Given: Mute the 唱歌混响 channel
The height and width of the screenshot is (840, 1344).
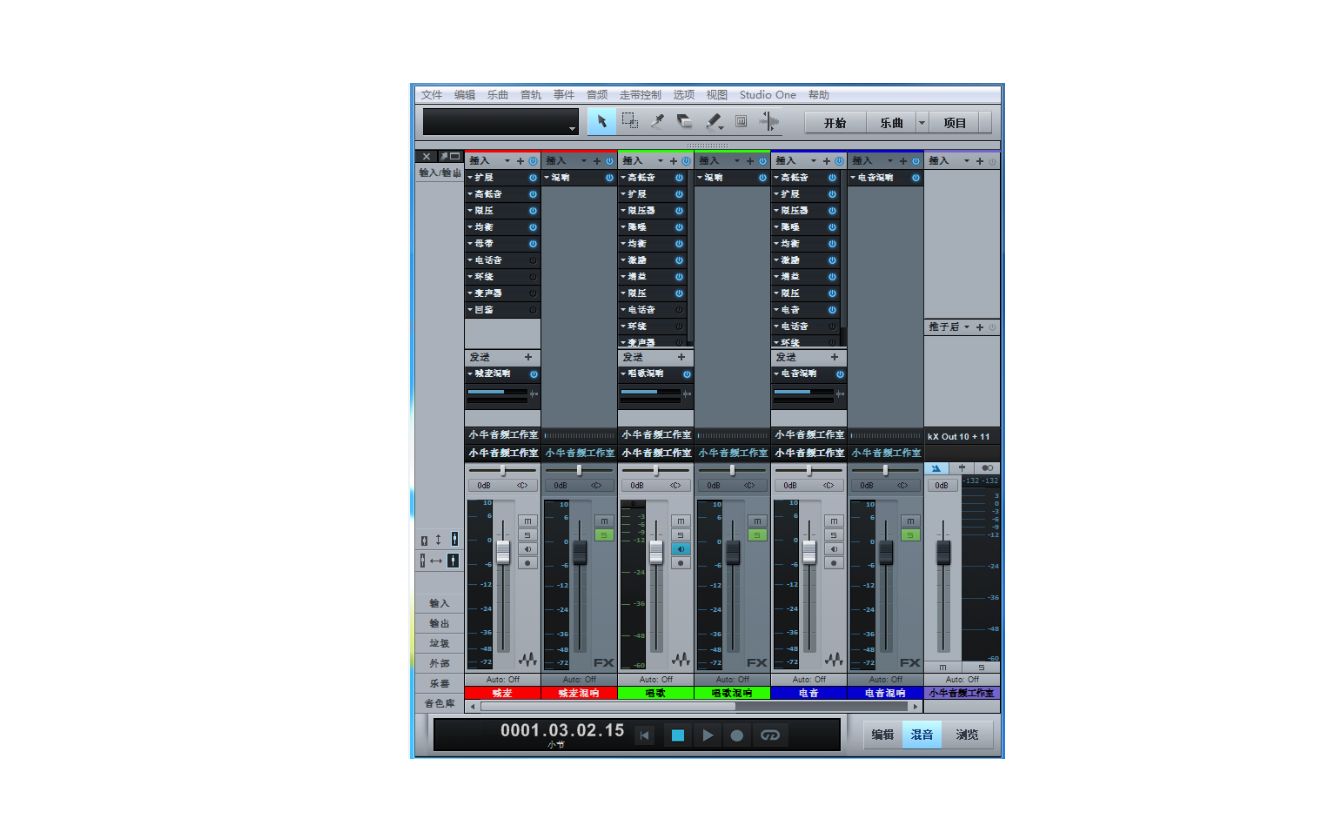Looking at the screenshot, I should pos(757,521).
